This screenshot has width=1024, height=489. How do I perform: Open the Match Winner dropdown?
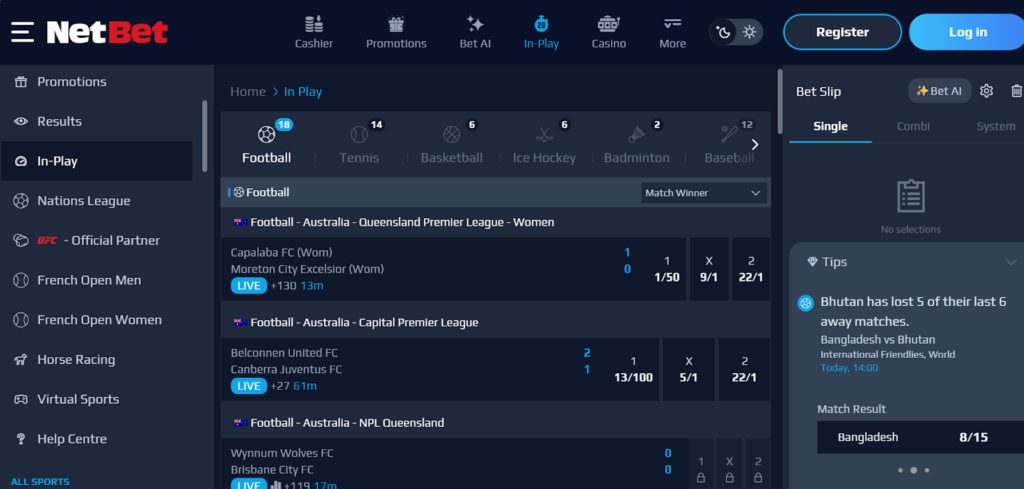pyautogui.click(x=703, y=192)
